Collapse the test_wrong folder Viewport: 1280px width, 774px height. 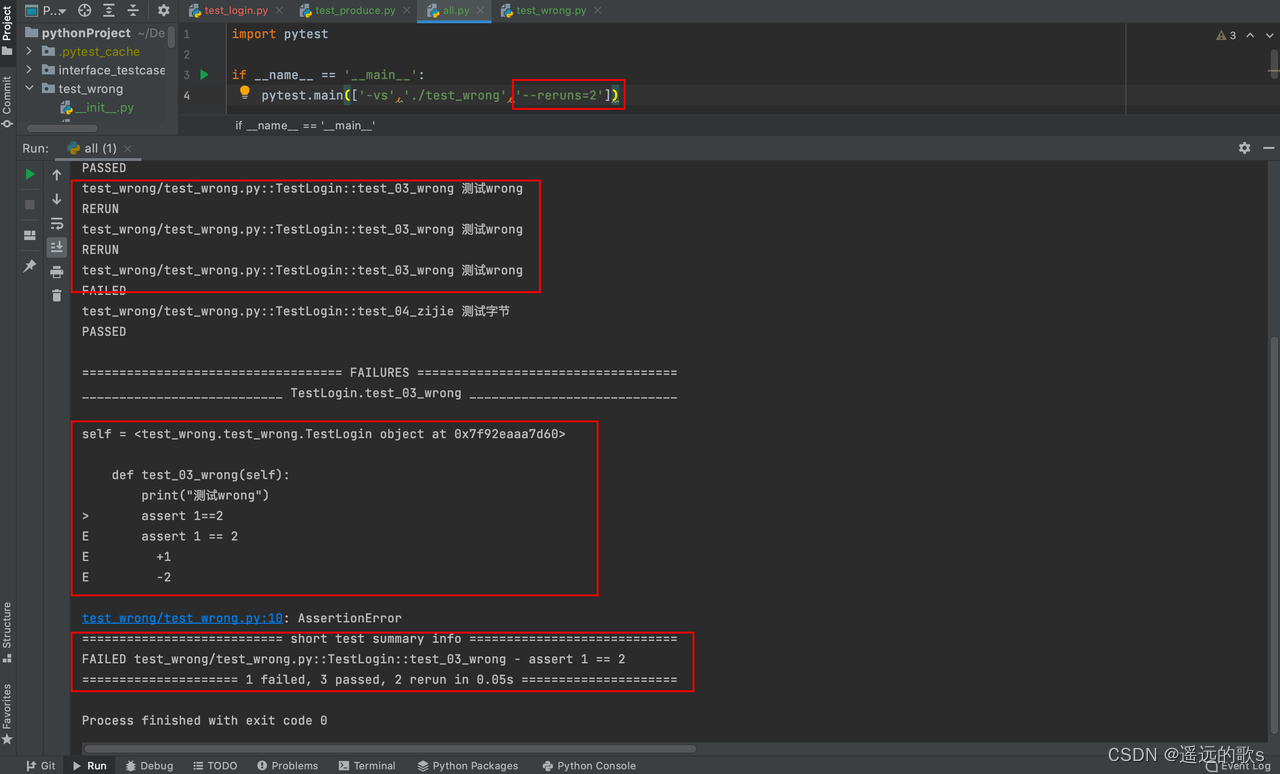pyautogui.click(x=29, y=88)
